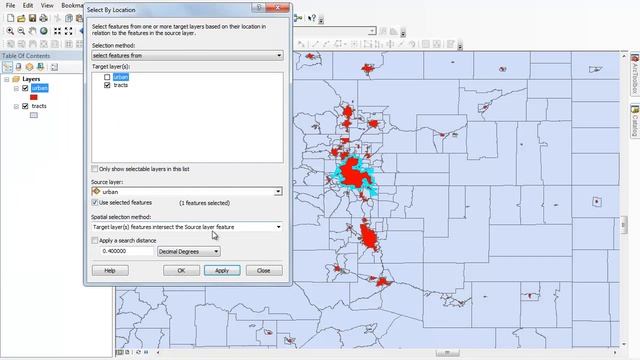The height and width of the screenshot is (360, 640).
Task: Switch TOC to List By Source
Action: tap(18, 67)
